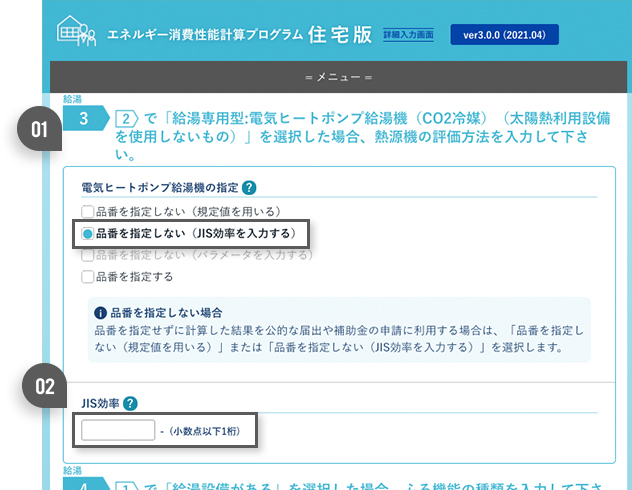Select 品番を指定しない（JIS効率を入力する） option
Viewport: 632px width, 490px height.
(x=88, y=233)
